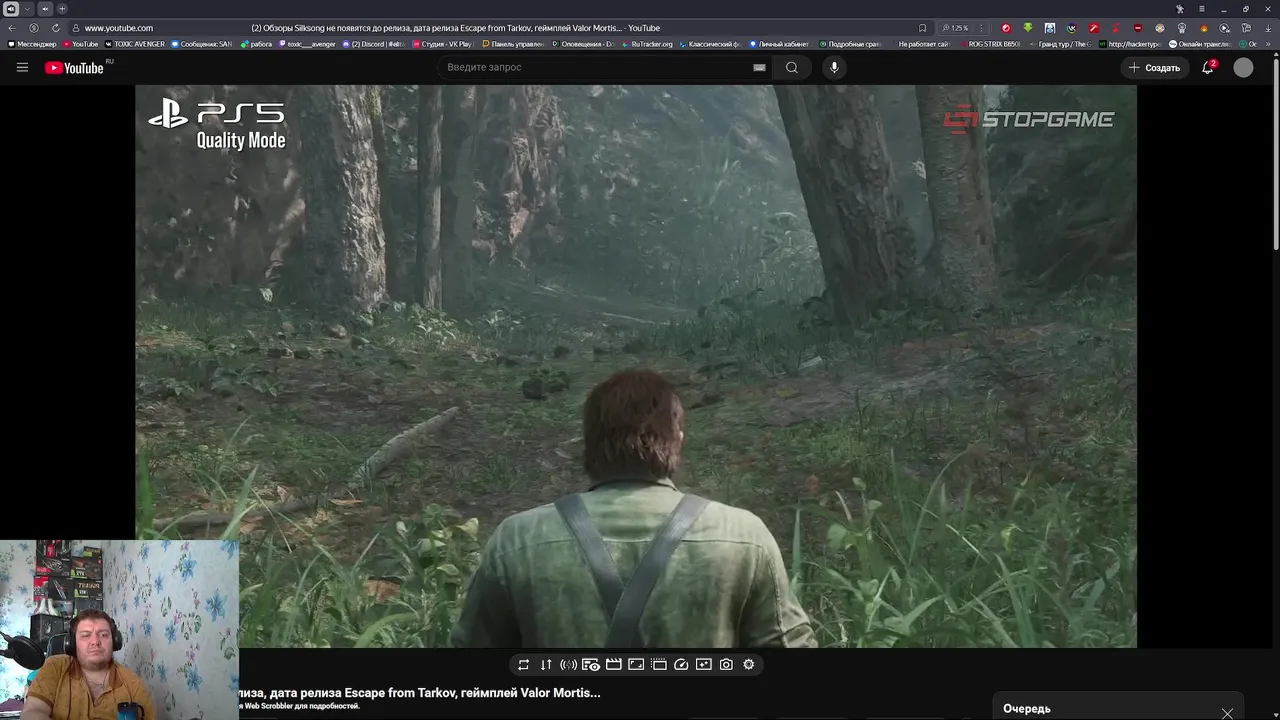Click the browser back arrow
This screenshot has width=1280, height=720.
(x=11, y=28)
